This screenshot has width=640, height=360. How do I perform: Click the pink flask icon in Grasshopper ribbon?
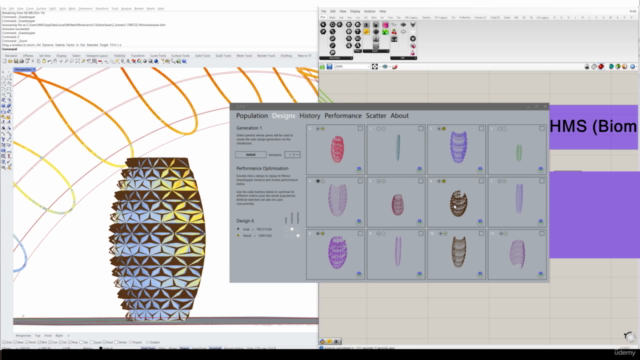point(413,53)
